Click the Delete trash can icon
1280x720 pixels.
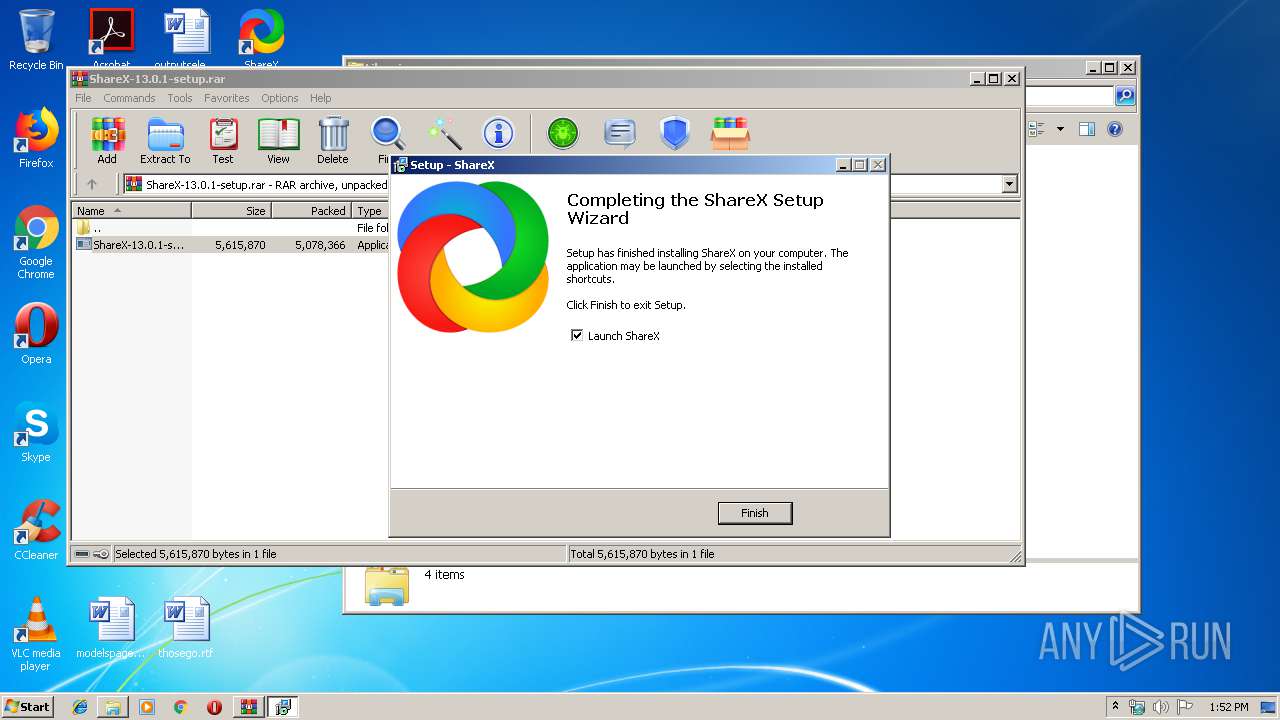point(333,140)
